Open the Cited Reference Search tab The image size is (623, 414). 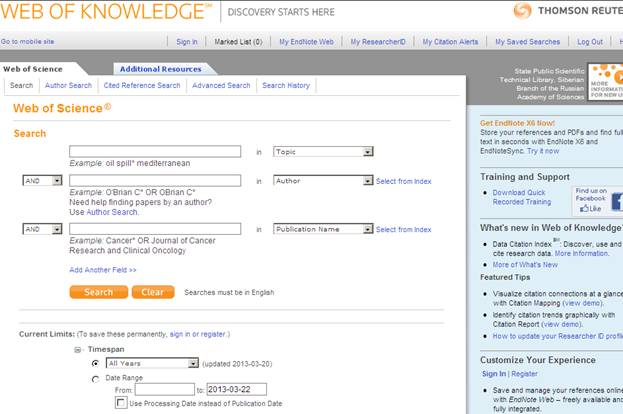142,85
